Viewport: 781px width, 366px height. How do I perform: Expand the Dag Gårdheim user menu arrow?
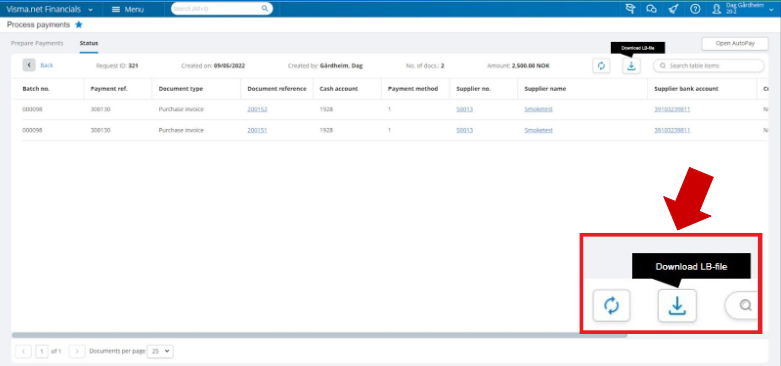click(x=772, y=9)
